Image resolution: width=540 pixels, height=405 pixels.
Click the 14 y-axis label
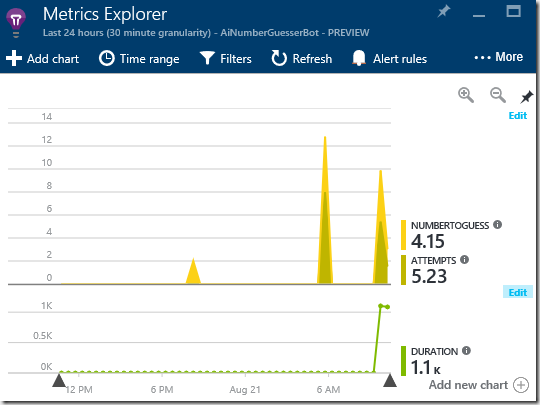point(47,117)
